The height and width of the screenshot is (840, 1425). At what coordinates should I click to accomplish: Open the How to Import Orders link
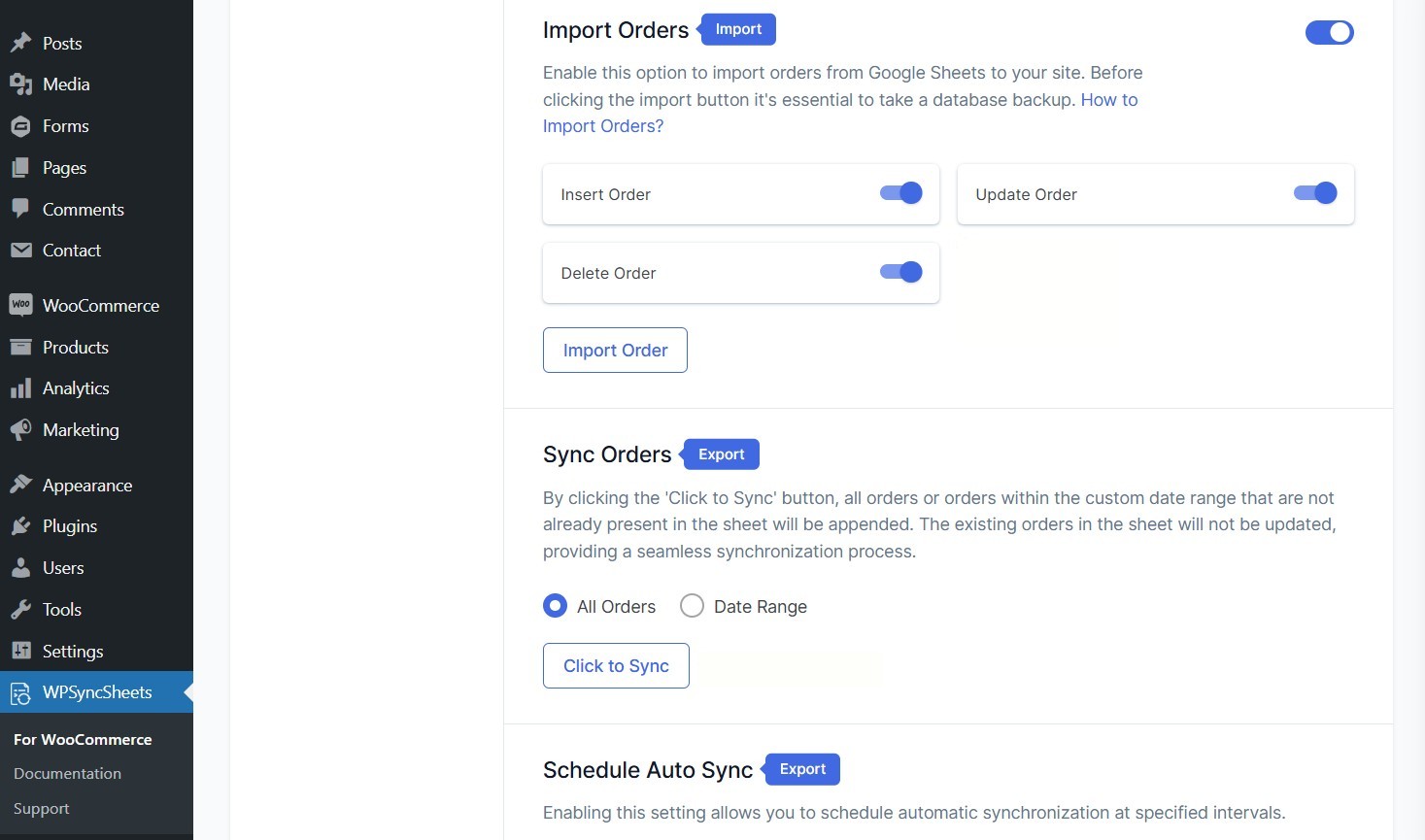coord(602,126)
